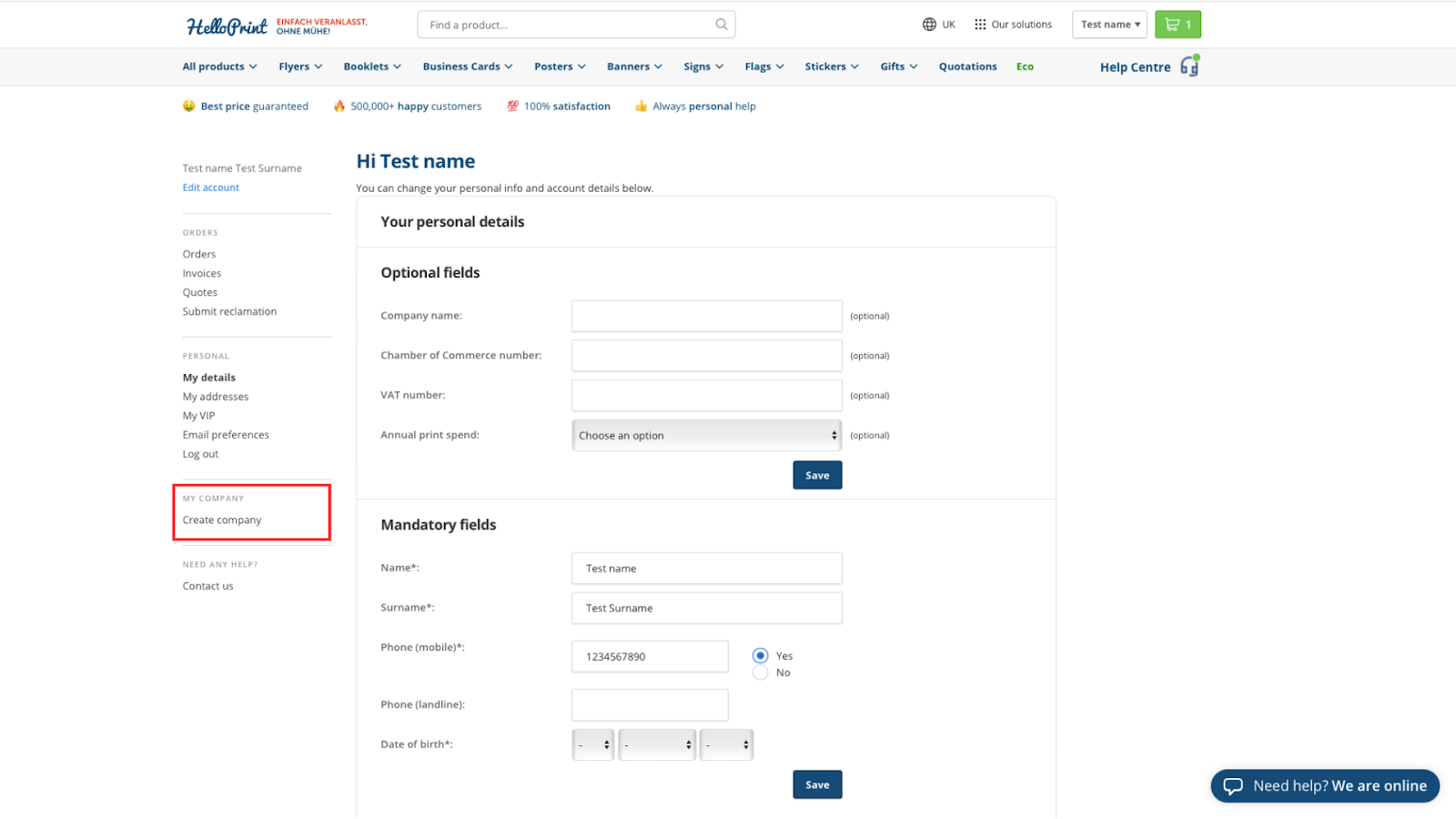Viewport: 1456px width, 819px height.
Task: Click the globe UK language icon
Action: coord(929,25)
